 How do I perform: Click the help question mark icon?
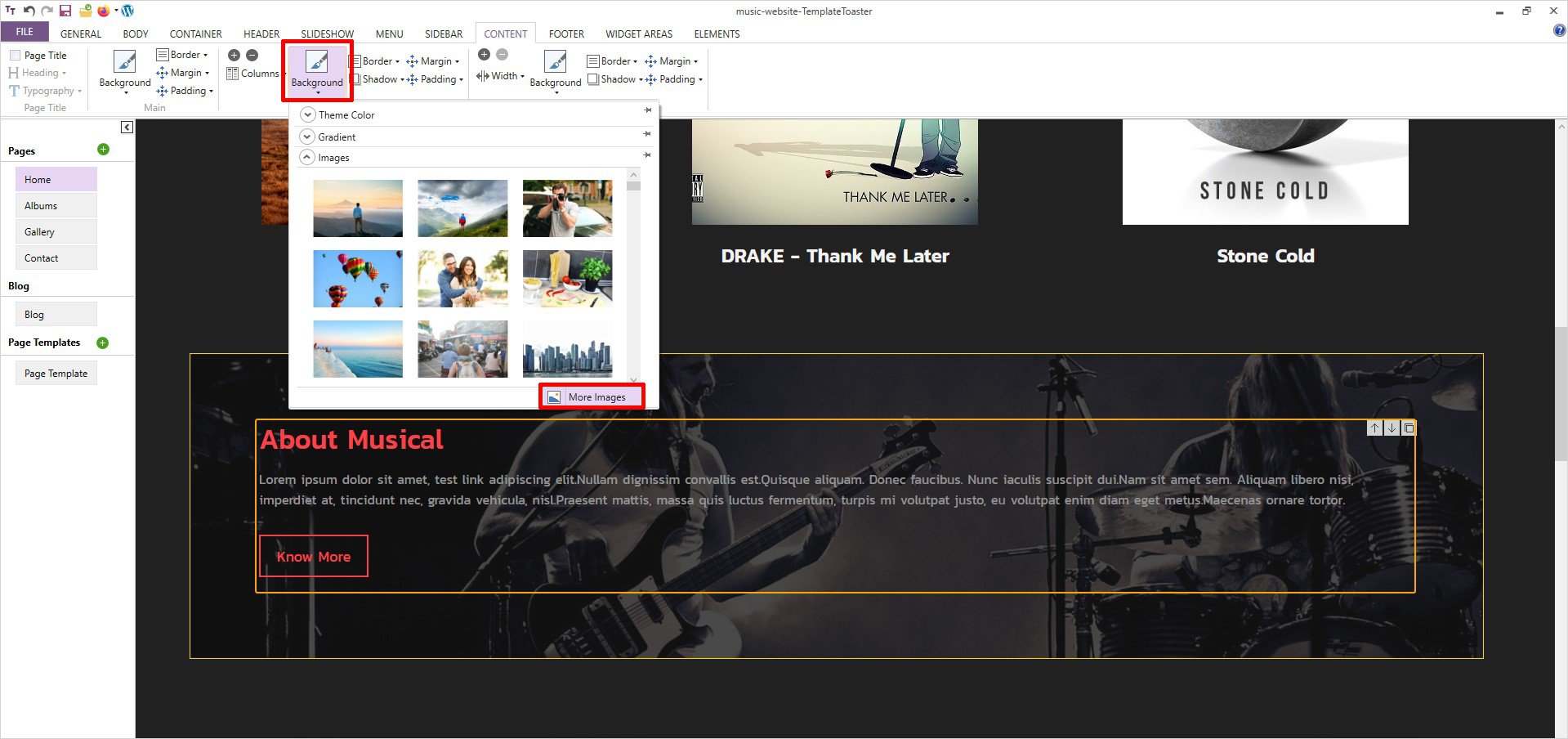(x=1559, y=31)
